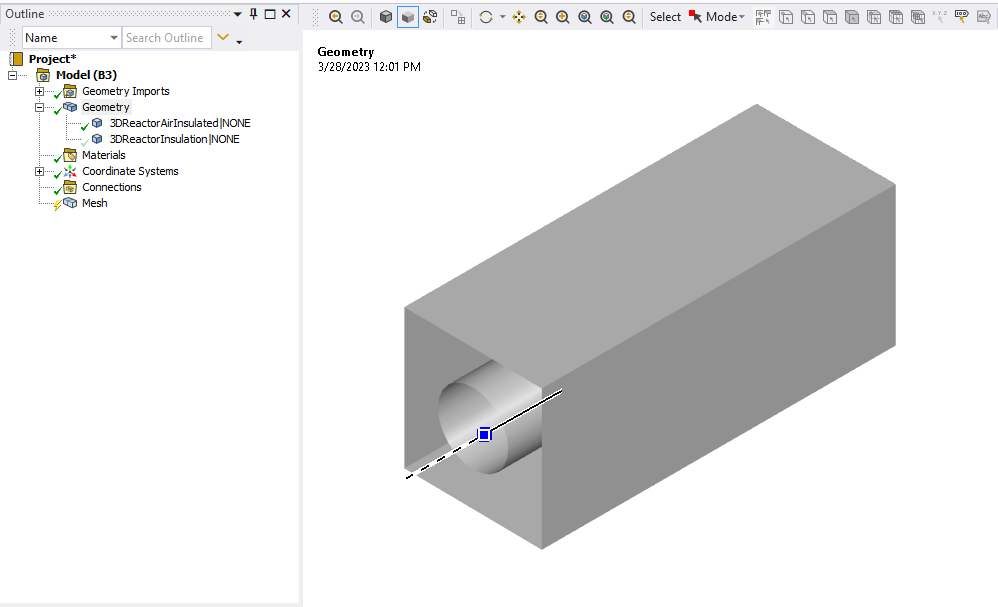Select the Connections tree item
Viewport: 998px width, 607px height.
pos(111,187)
